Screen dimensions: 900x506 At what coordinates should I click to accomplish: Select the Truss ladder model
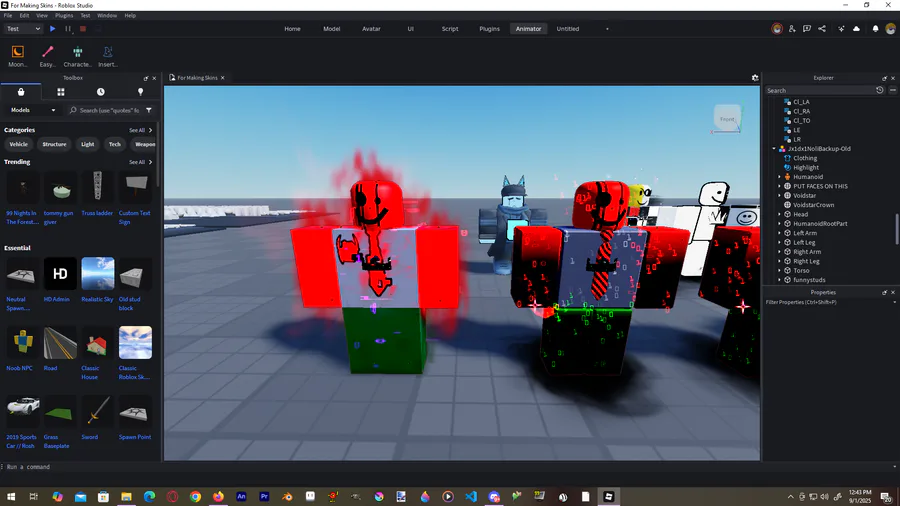[97, 193]
